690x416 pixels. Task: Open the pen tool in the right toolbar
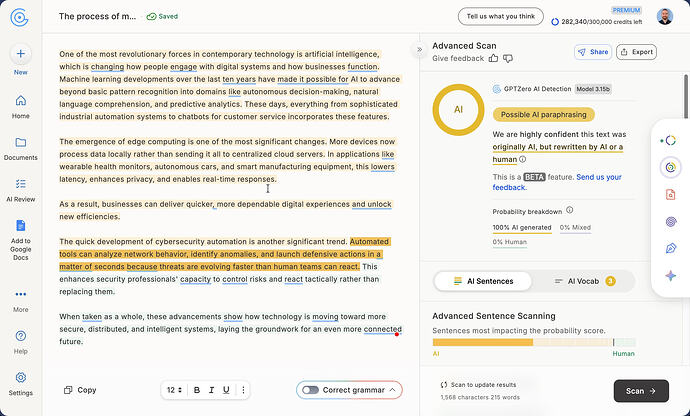coord(670,249)
